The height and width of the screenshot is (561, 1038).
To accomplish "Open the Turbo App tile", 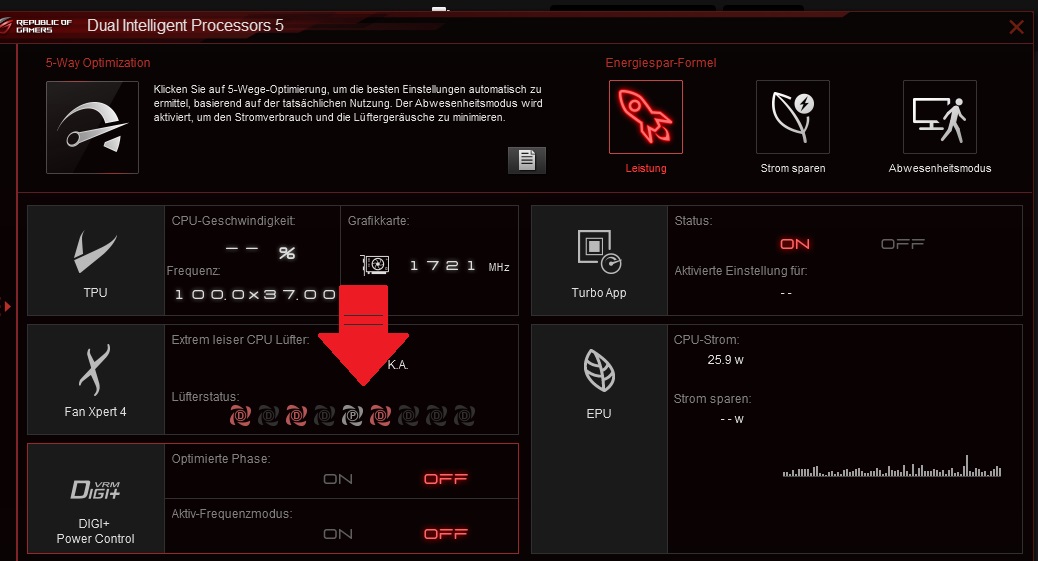I will (599, 260).
